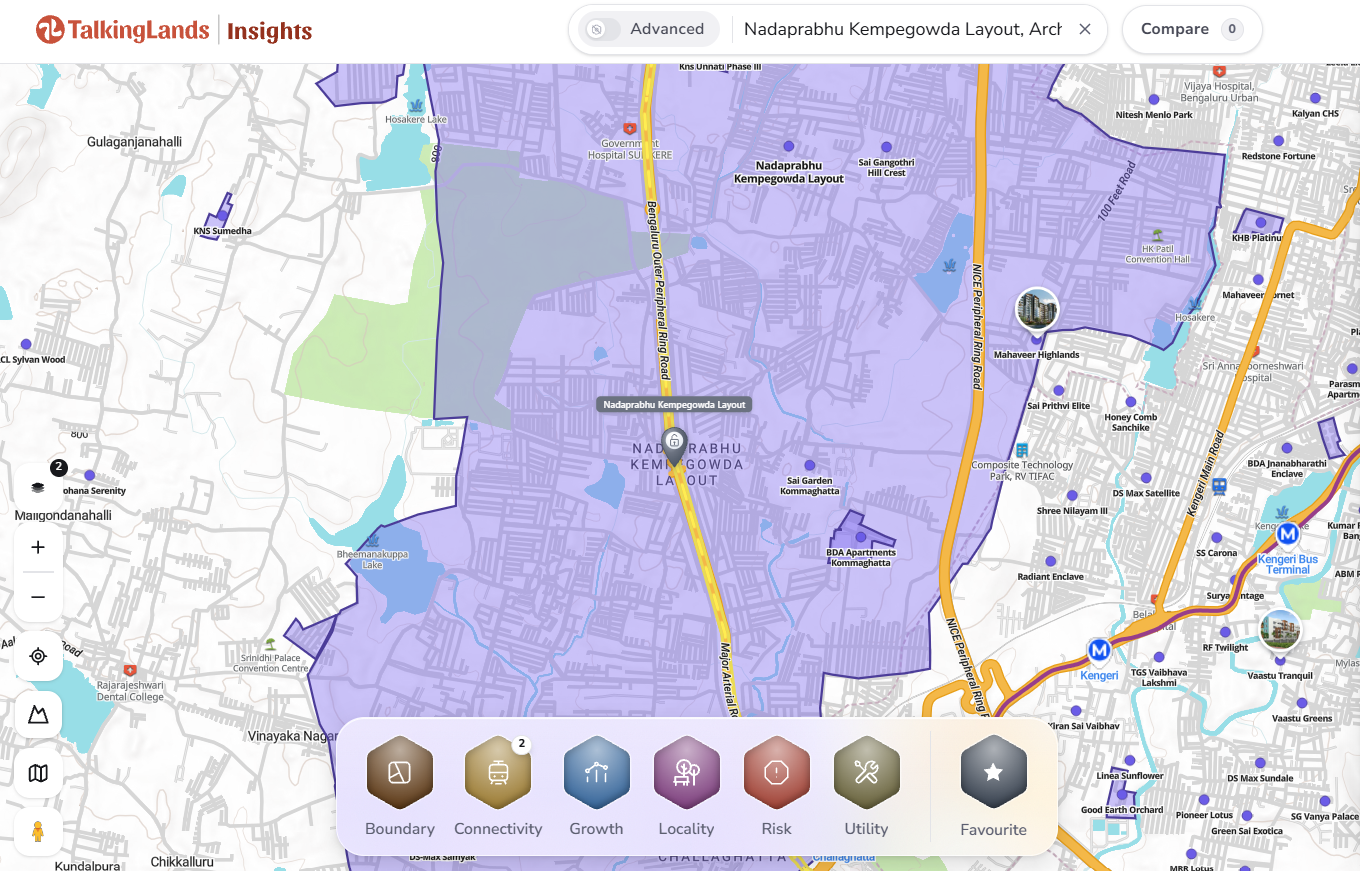Open the map layers button
This screenshot has width=1360, height=871.
pos(38,487)
